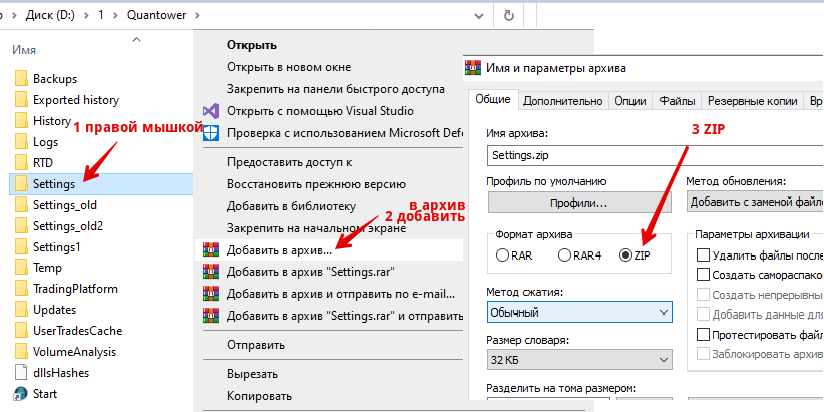Expand breadcrumb chevron after folder 1
The image size is (824, 412).
(115, 15)
